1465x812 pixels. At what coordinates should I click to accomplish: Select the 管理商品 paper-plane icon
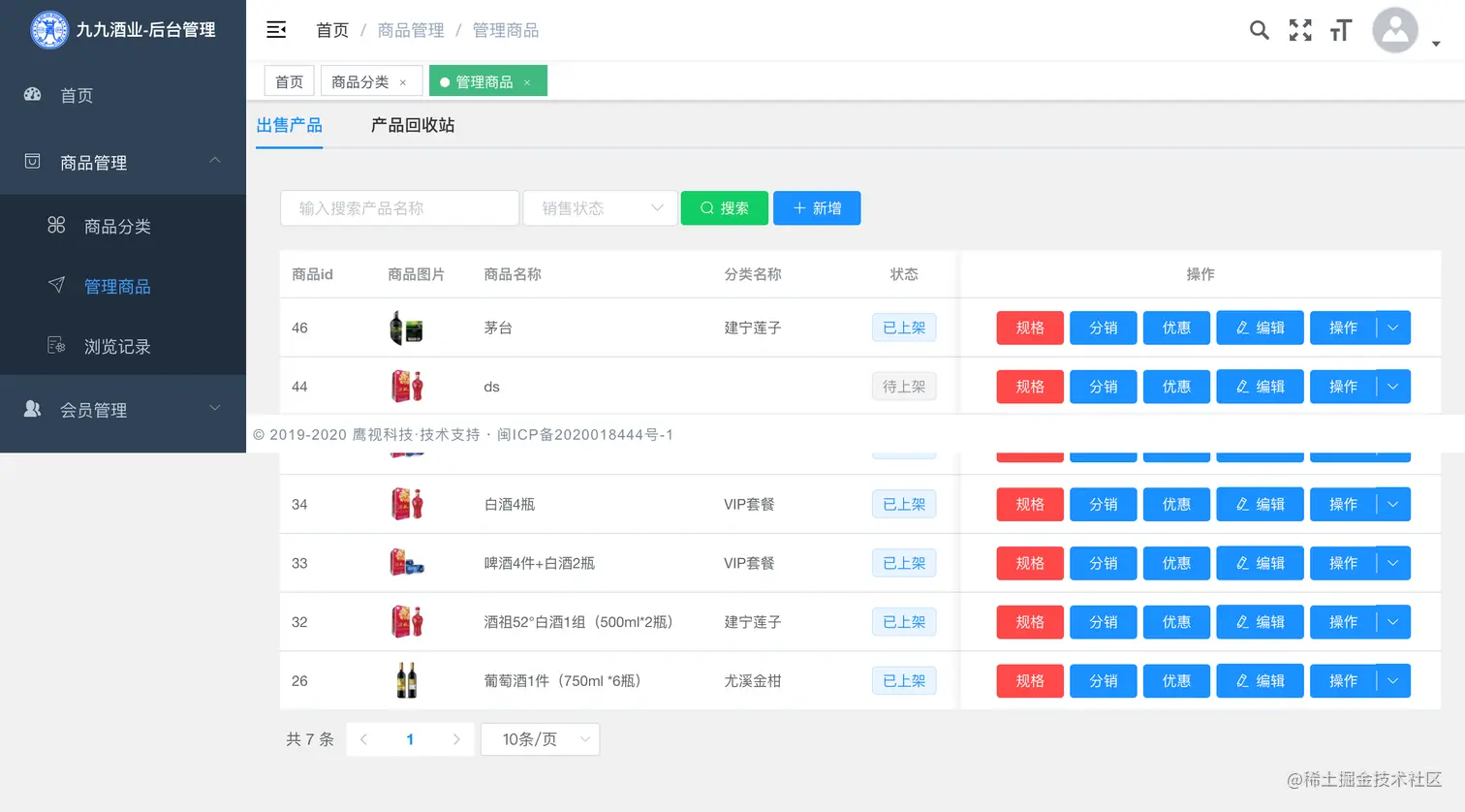tap(56, 285)
